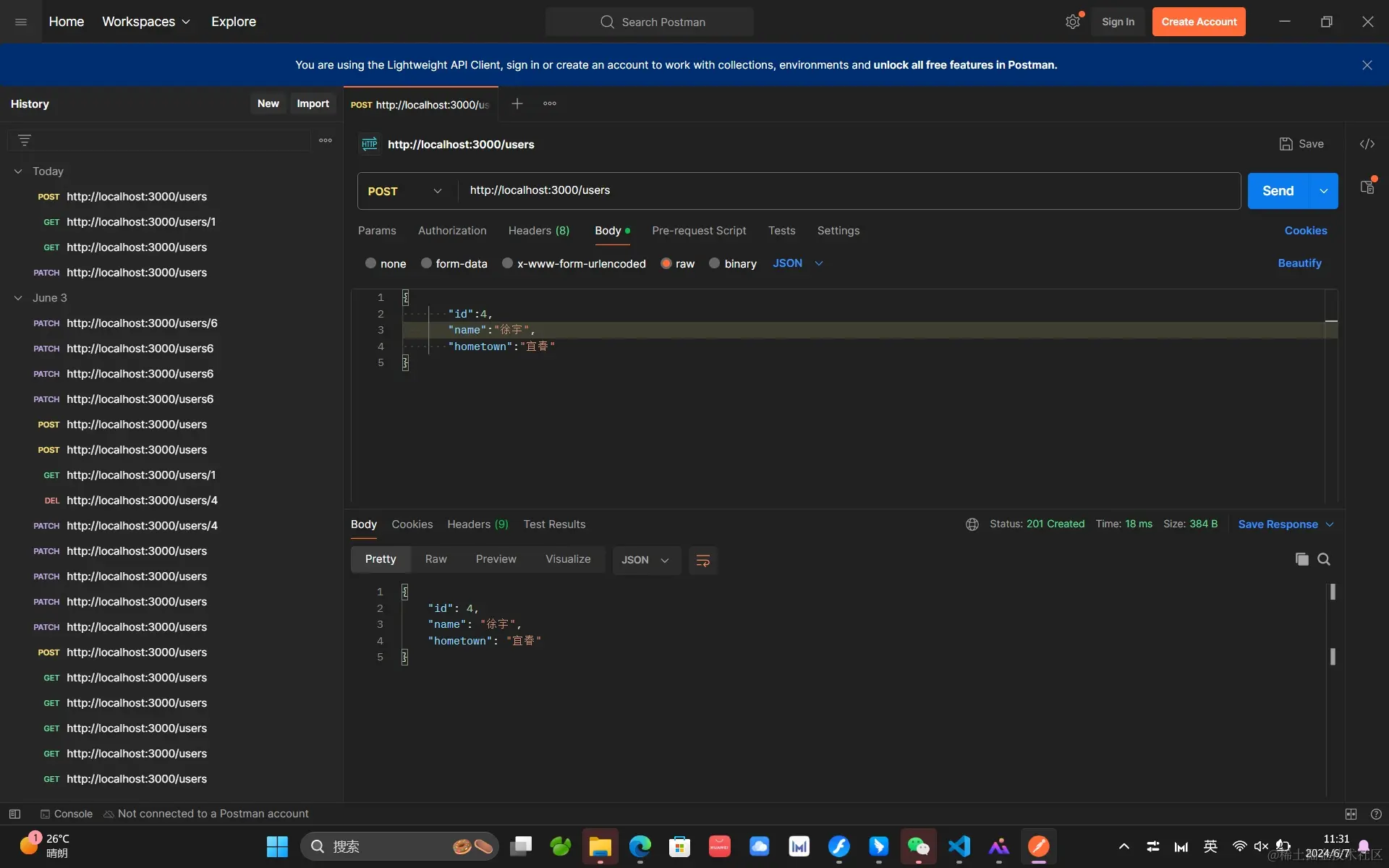
Task: Select x-www-form-urlencoded body radio
Action: click(507, 263)
